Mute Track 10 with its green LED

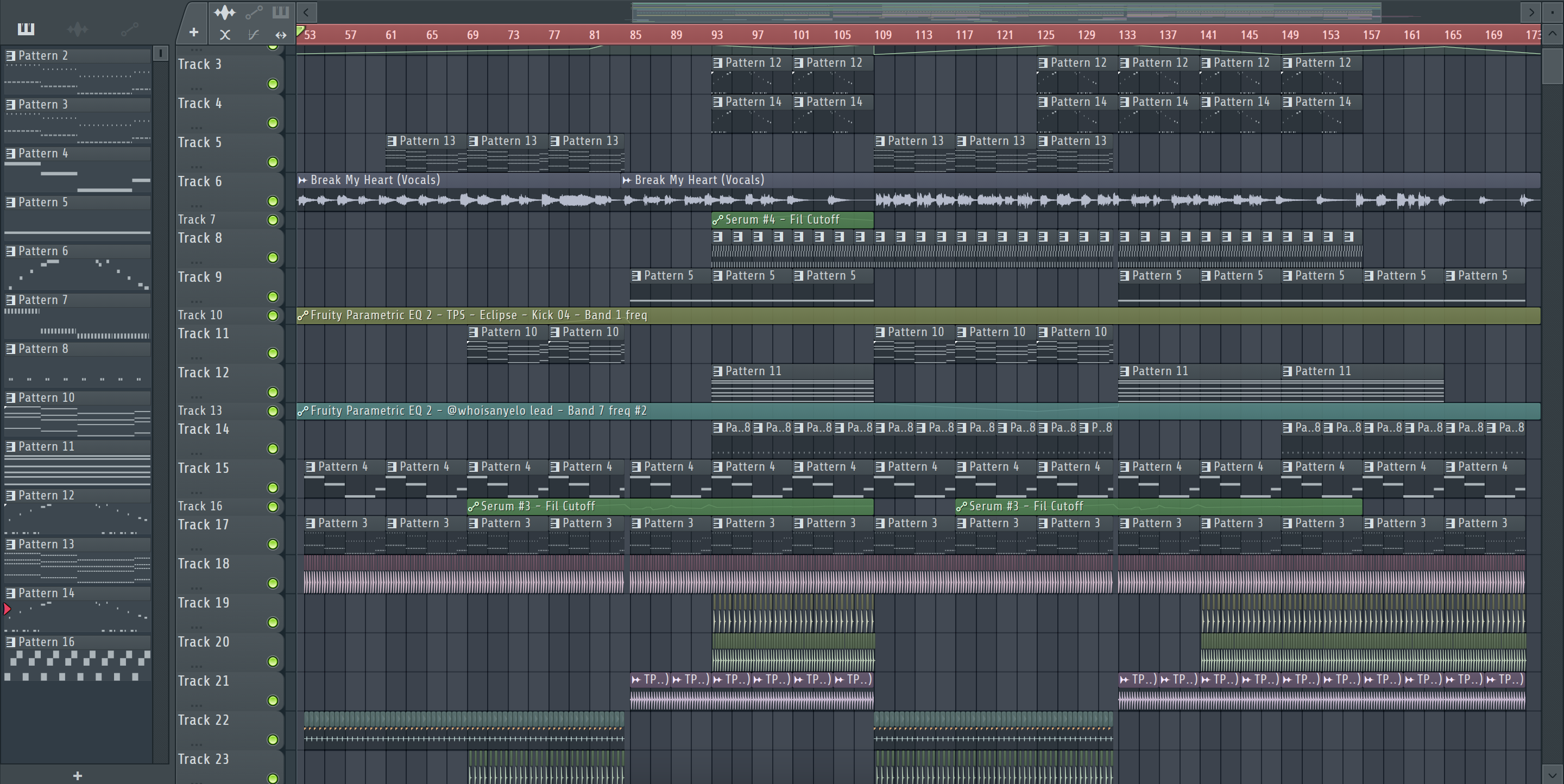coord(273,315)
